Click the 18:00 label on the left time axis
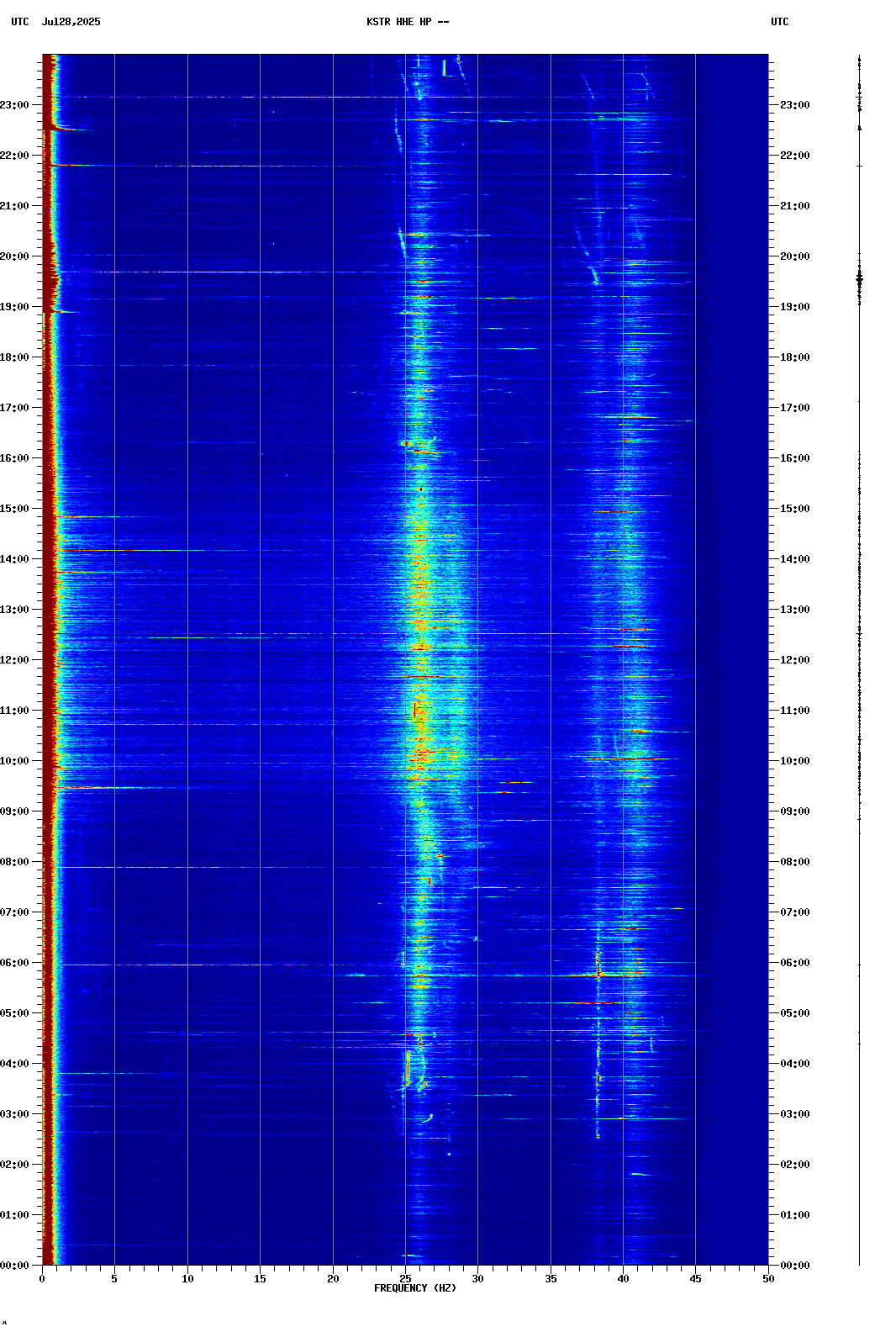Image resolution: width=896 pixels, height=1332 pixels. point(14,357)
